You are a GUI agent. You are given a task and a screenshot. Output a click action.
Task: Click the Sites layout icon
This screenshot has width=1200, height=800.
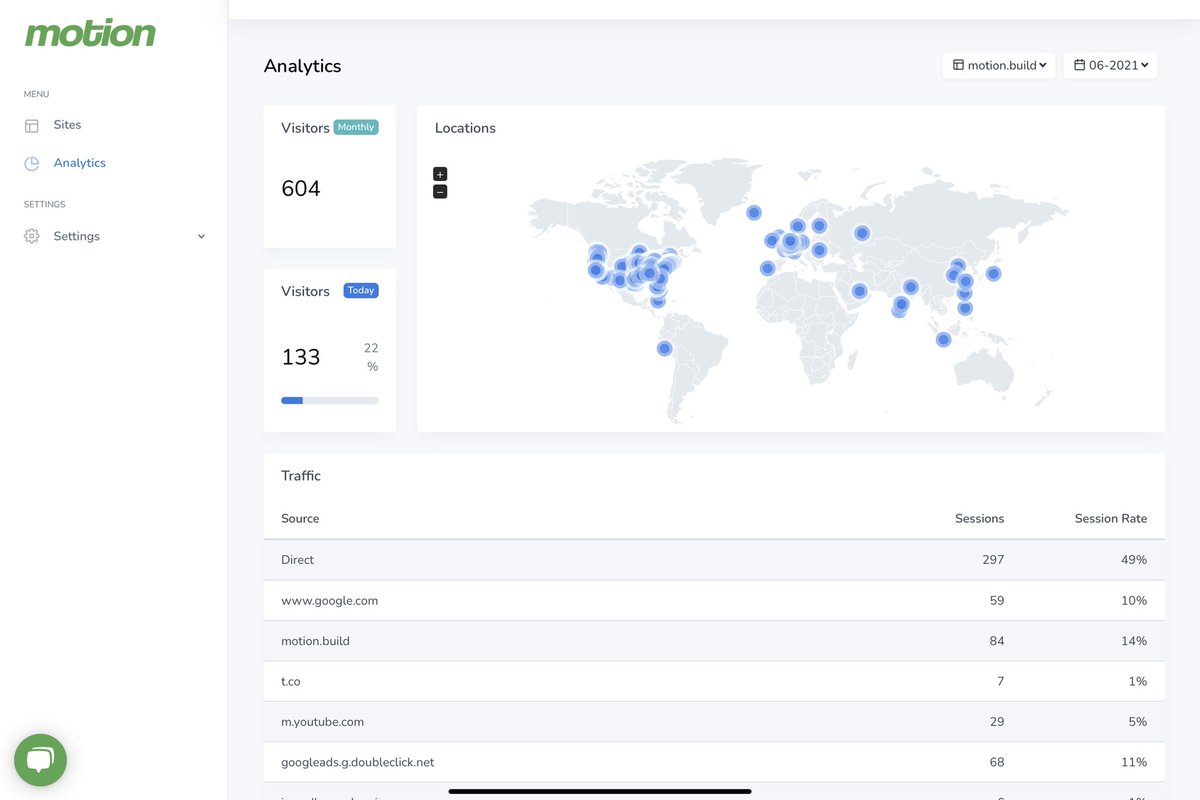tap(32, 126)
